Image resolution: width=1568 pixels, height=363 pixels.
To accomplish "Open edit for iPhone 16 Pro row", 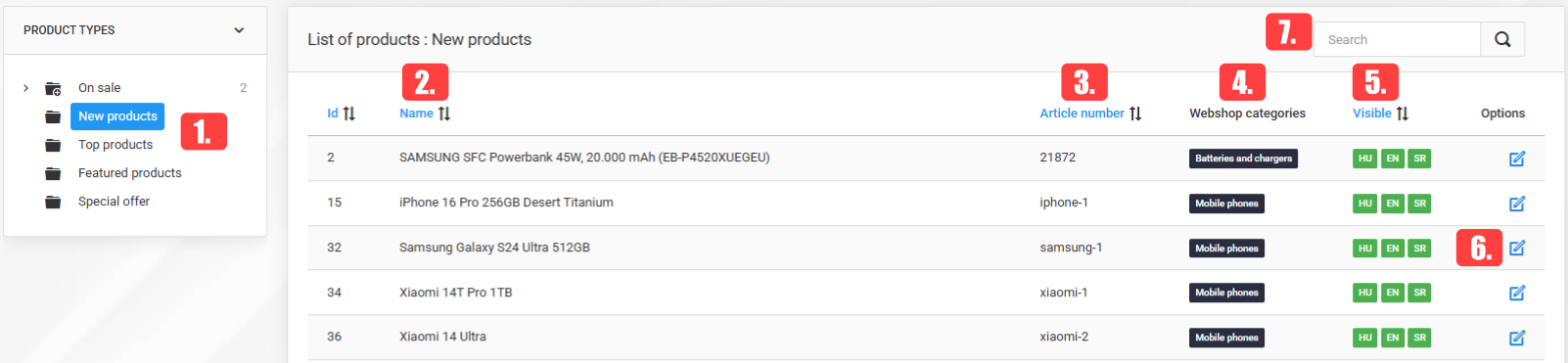I will (1517, 204).
